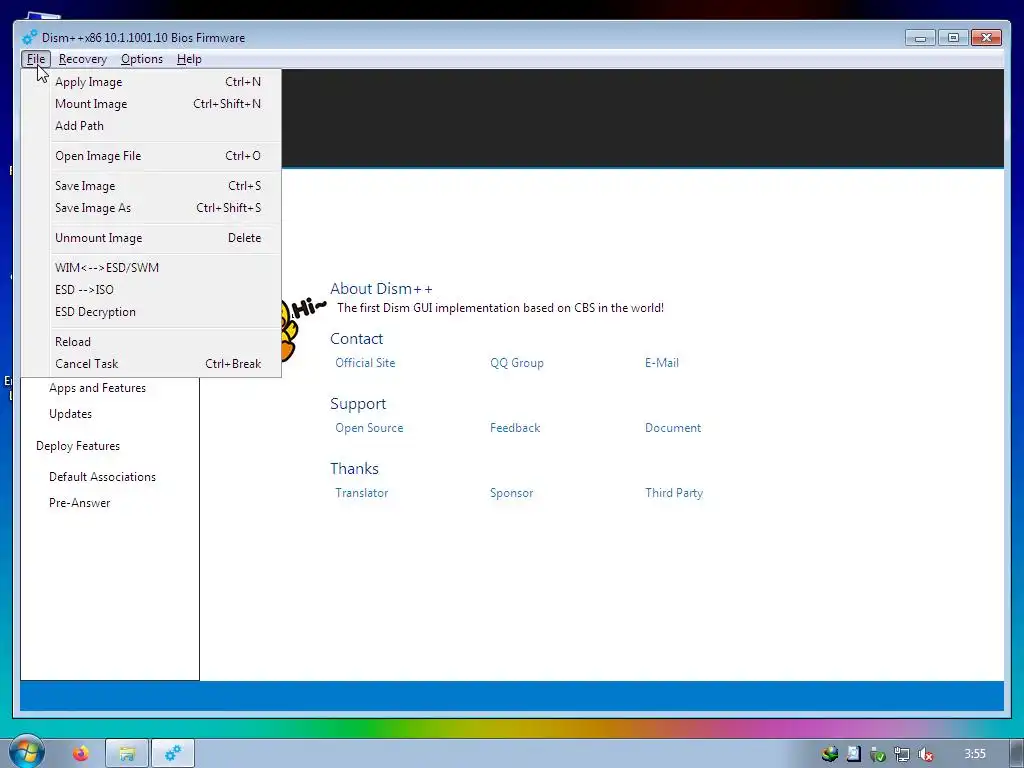Screen dimensions: 1024x768
Task: Open Apps and Features in sidebar
Action: pyautogui.click(x=97, y=388)
